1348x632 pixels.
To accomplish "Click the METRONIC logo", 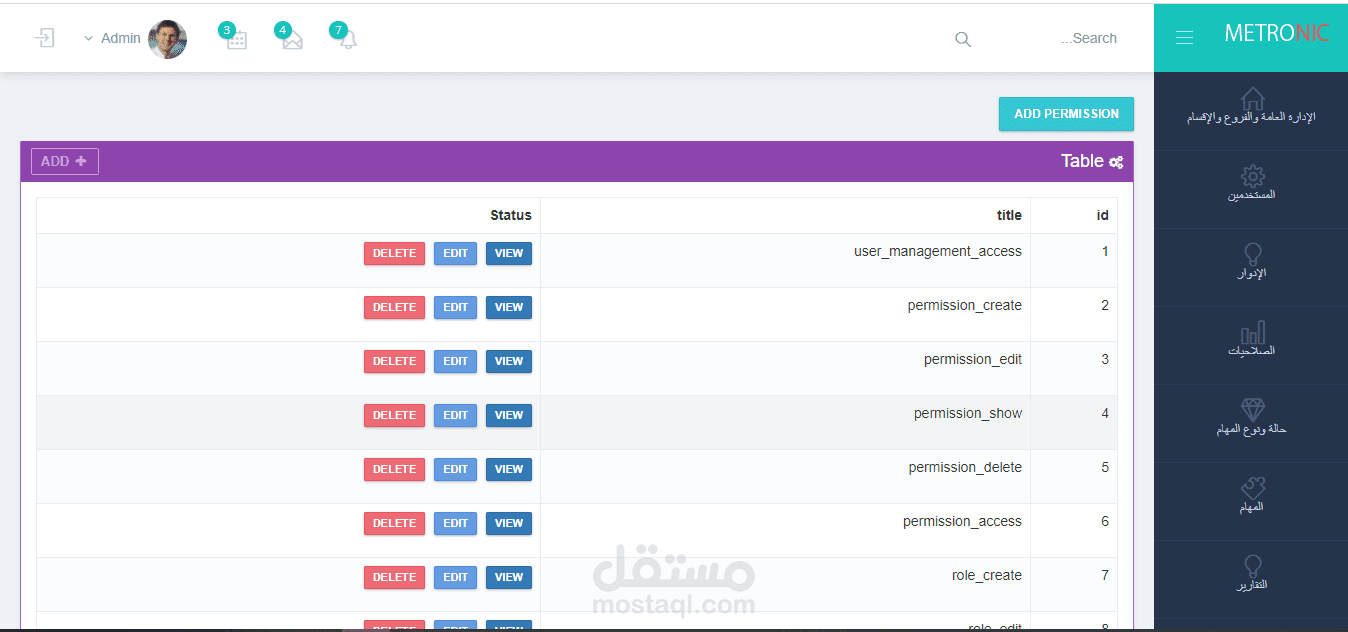I will 1276,33.
